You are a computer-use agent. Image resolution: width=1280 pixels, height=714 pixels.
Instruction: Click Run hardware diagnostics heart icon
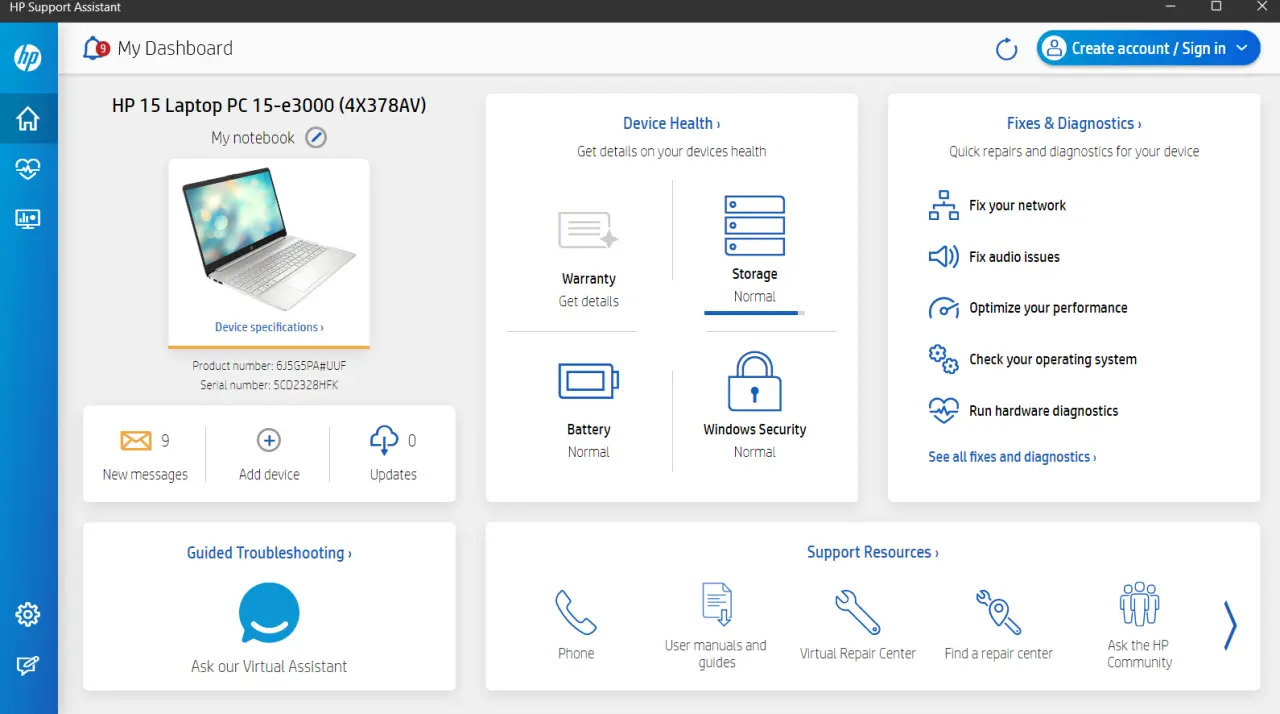click(943, 410)
